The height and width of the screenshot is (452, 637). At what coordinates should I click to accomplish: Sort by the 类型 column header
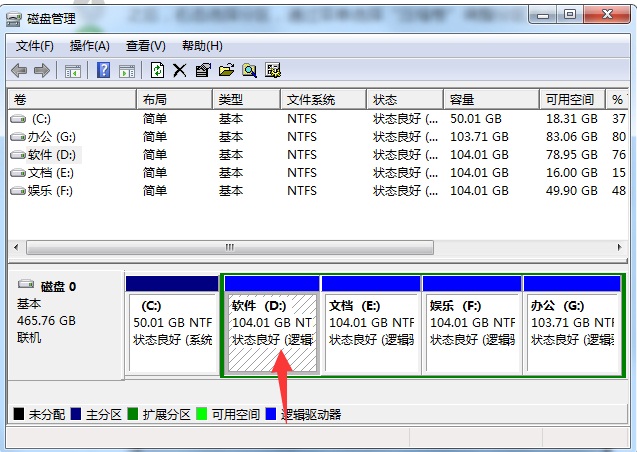point(247,99)
